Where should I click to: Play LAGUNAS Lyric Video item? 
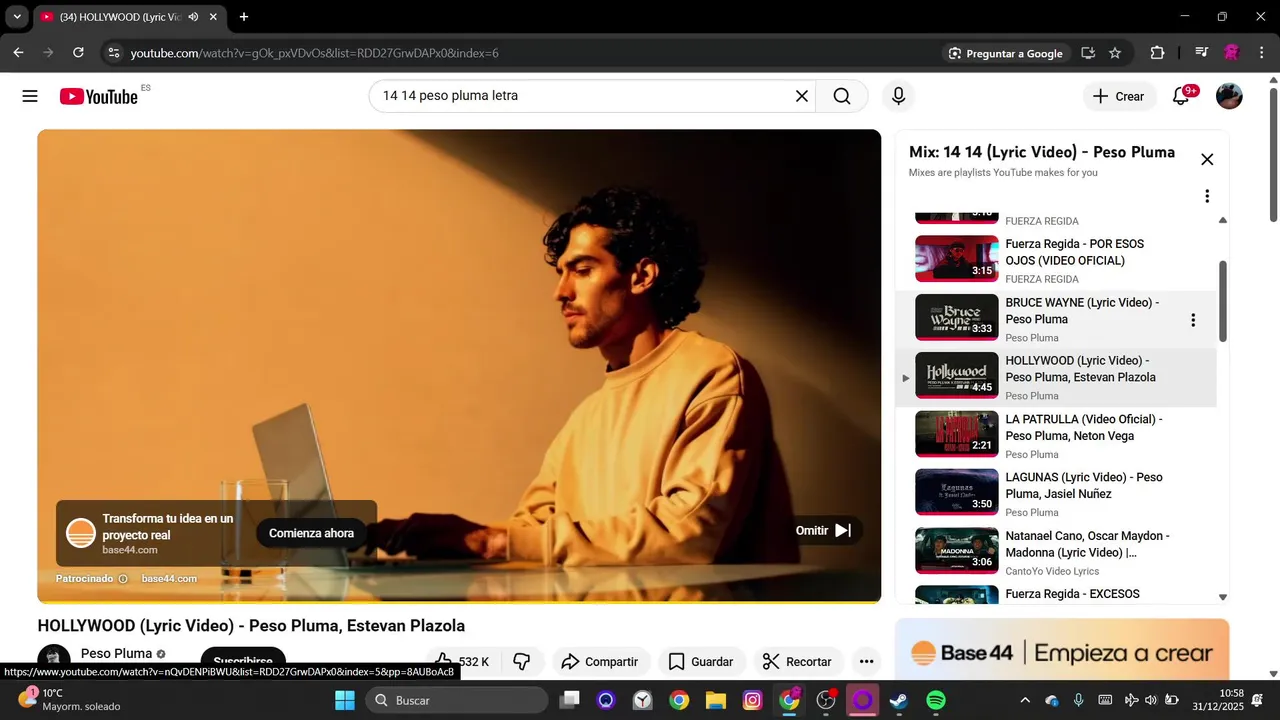click(1056, 493)
